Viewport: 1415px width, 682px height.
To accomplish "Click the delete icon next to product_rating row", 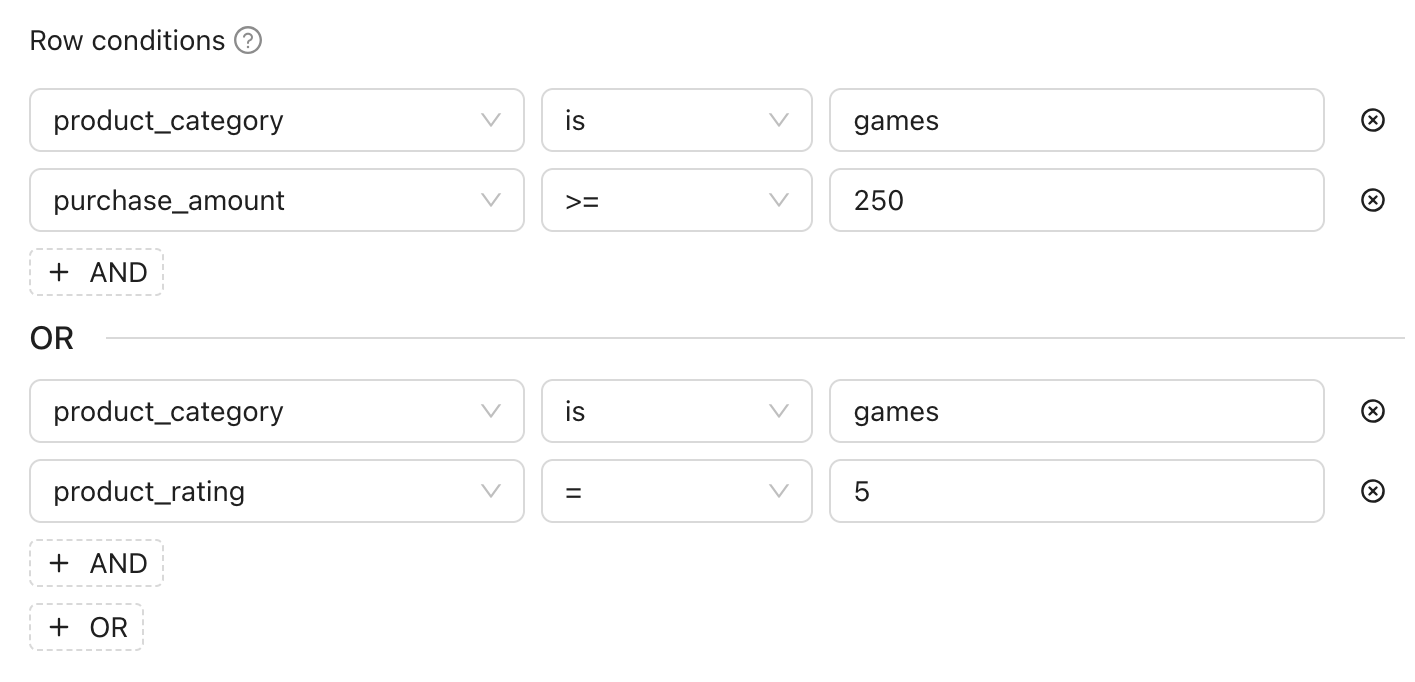I will pos(1372,491).
